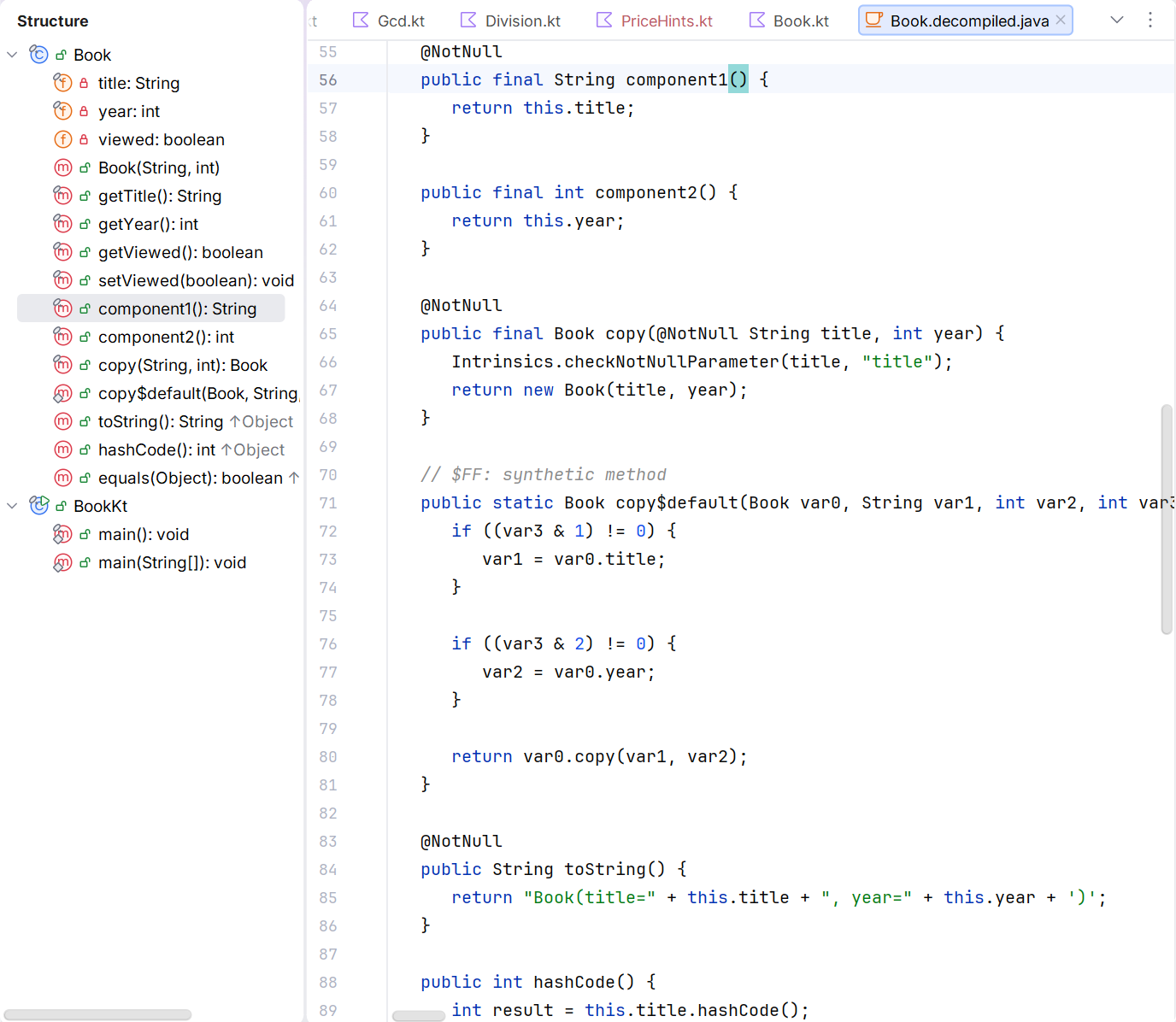Click the method icon of getTitle()

coord(62,196)
